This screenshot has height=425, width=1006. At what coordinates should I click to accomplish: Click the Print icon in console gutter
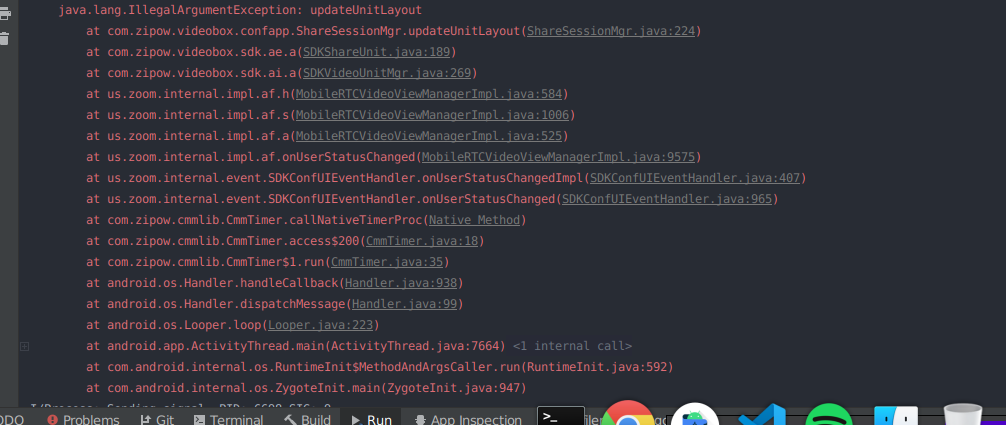pyautogui.click(x=4, y=15)
